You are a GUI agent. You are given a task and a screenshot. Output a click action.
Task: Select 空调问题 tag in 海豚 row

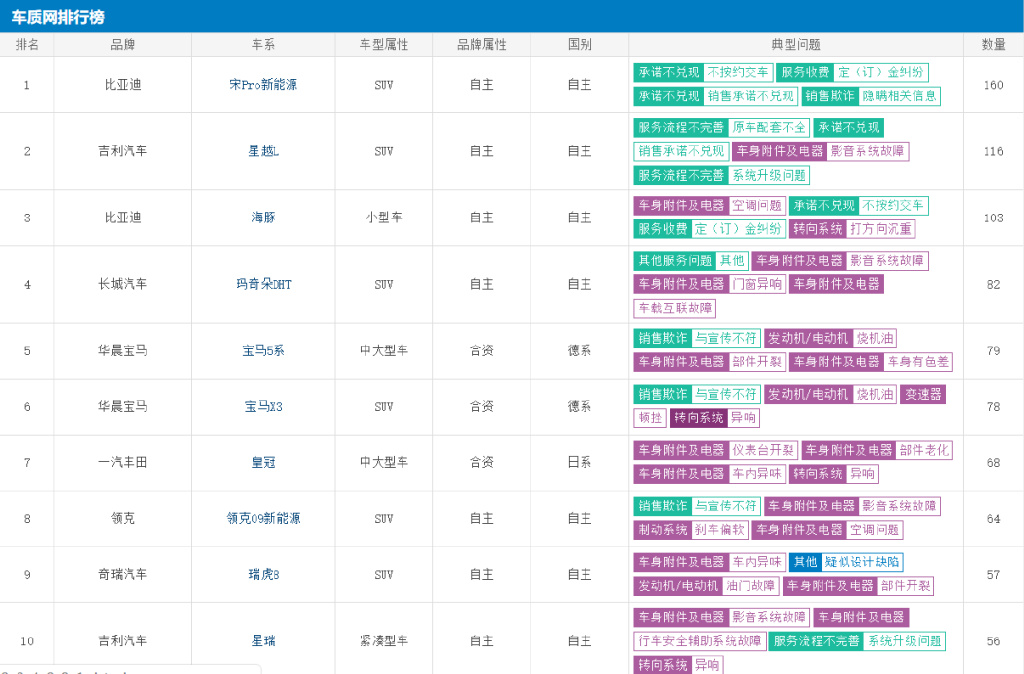pos(756,206)
